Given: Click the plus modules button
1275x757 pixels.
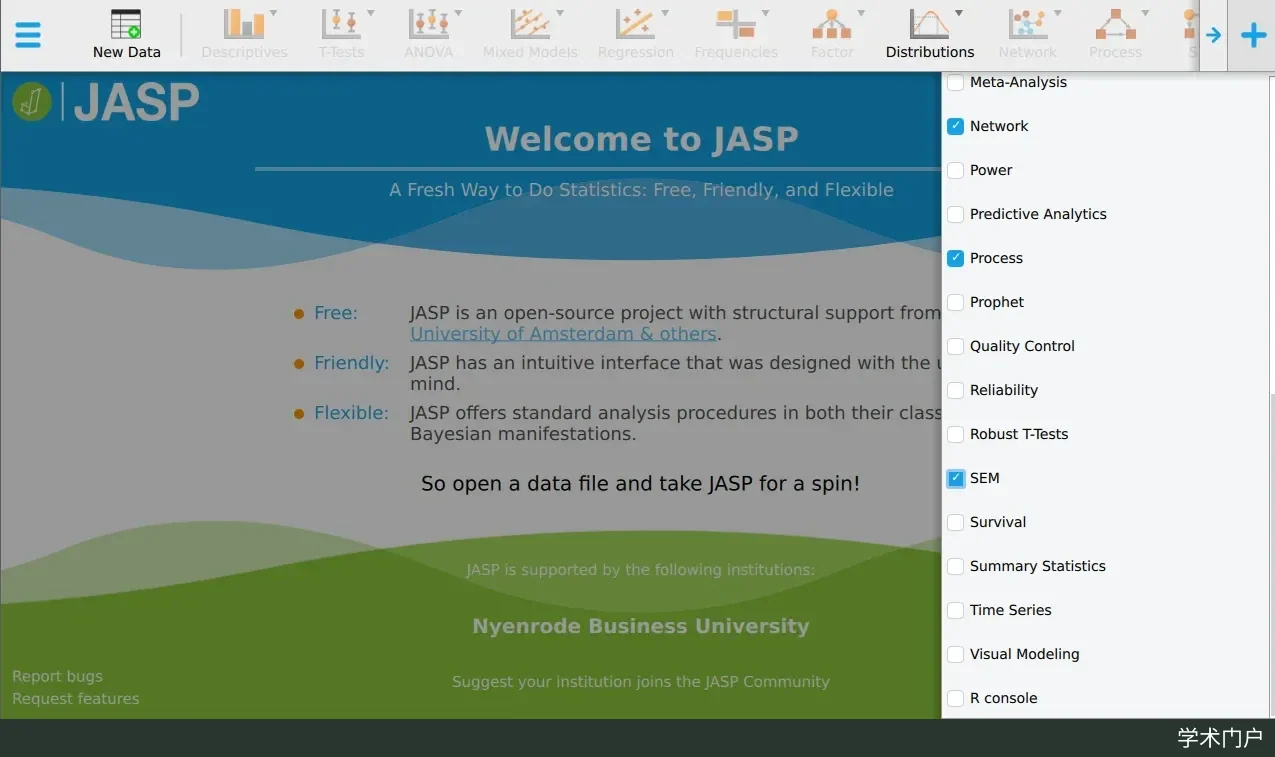Looking at the screenshot, I should tap(1253, 36).
